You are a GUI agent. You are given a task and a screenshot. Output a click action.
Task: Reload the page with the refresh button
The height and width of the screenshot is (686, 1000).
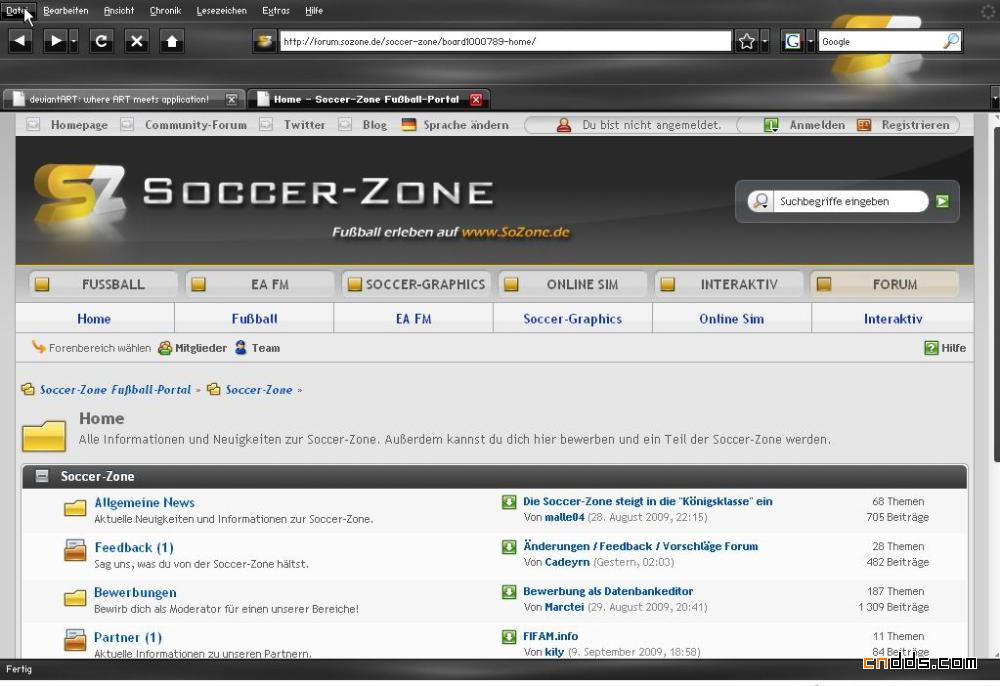[x=101, y=41]
